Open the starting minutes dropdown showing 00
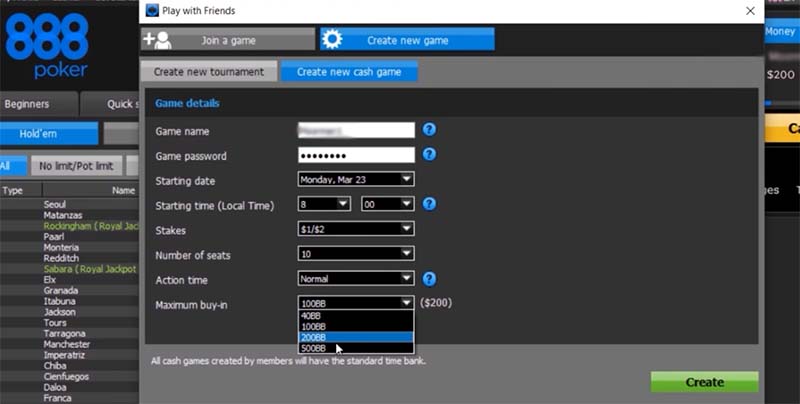Viewport: 800px width, 404px height. coord(388,204)
